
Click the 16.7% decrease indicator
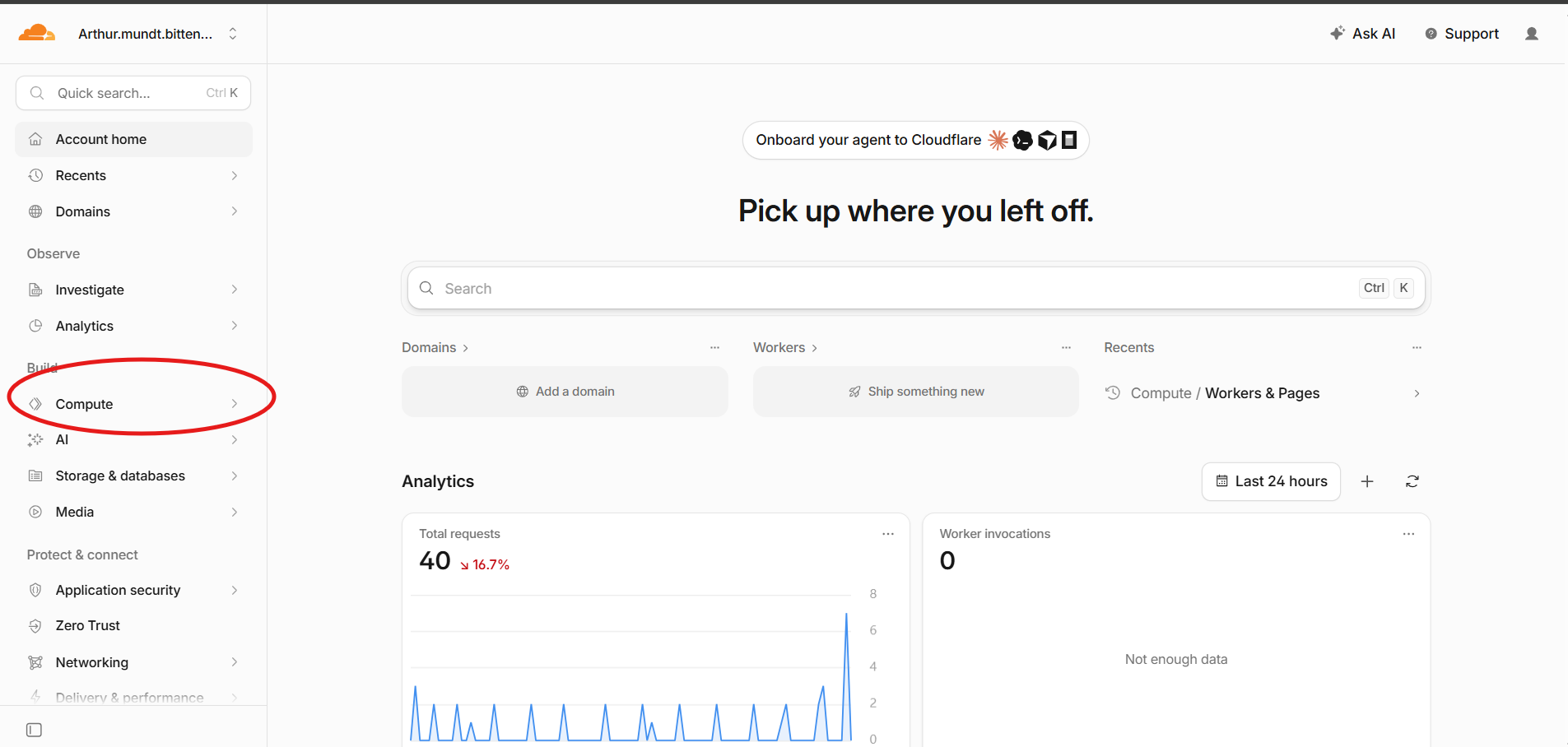[485, 564]
